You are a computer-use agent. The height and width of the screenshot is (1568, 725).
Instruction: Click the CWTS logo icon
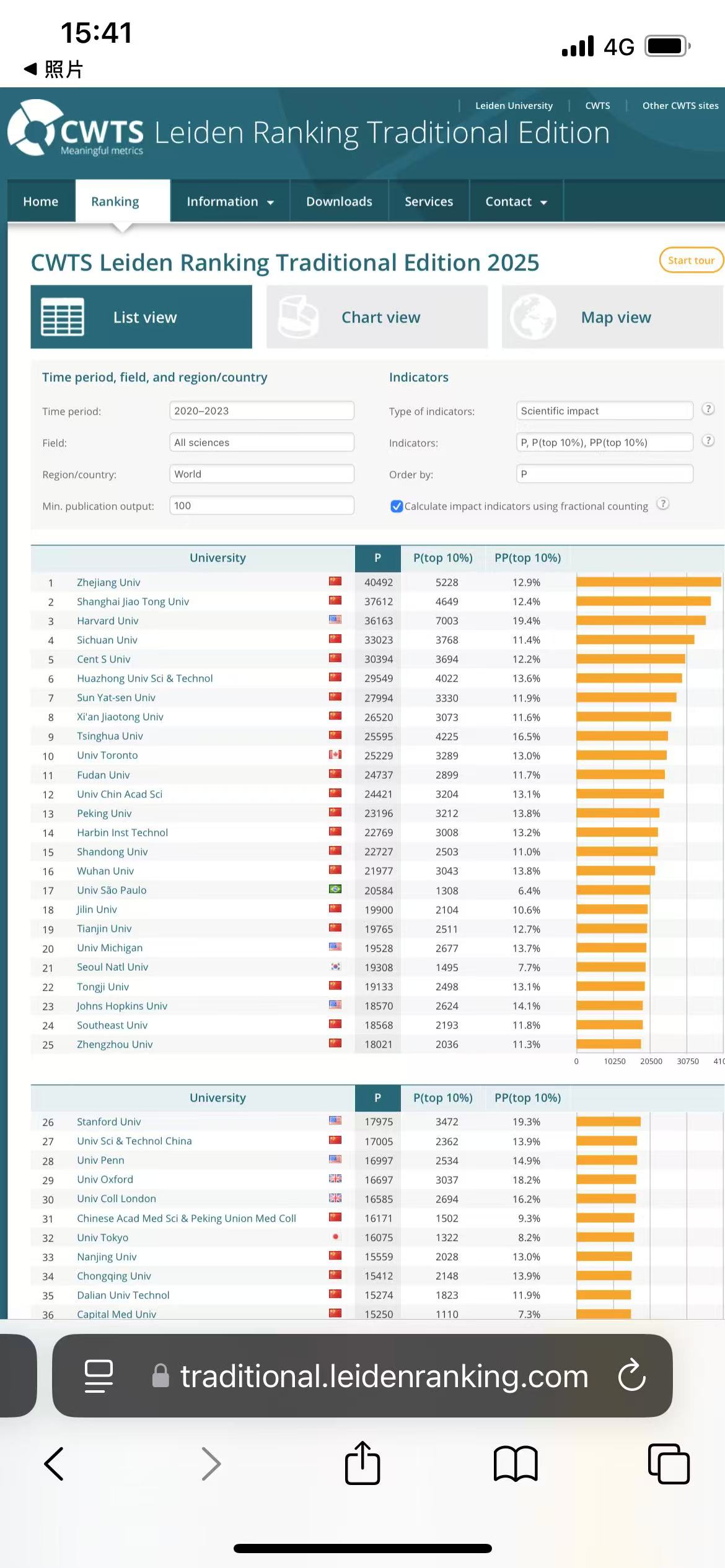pos(34,128)
